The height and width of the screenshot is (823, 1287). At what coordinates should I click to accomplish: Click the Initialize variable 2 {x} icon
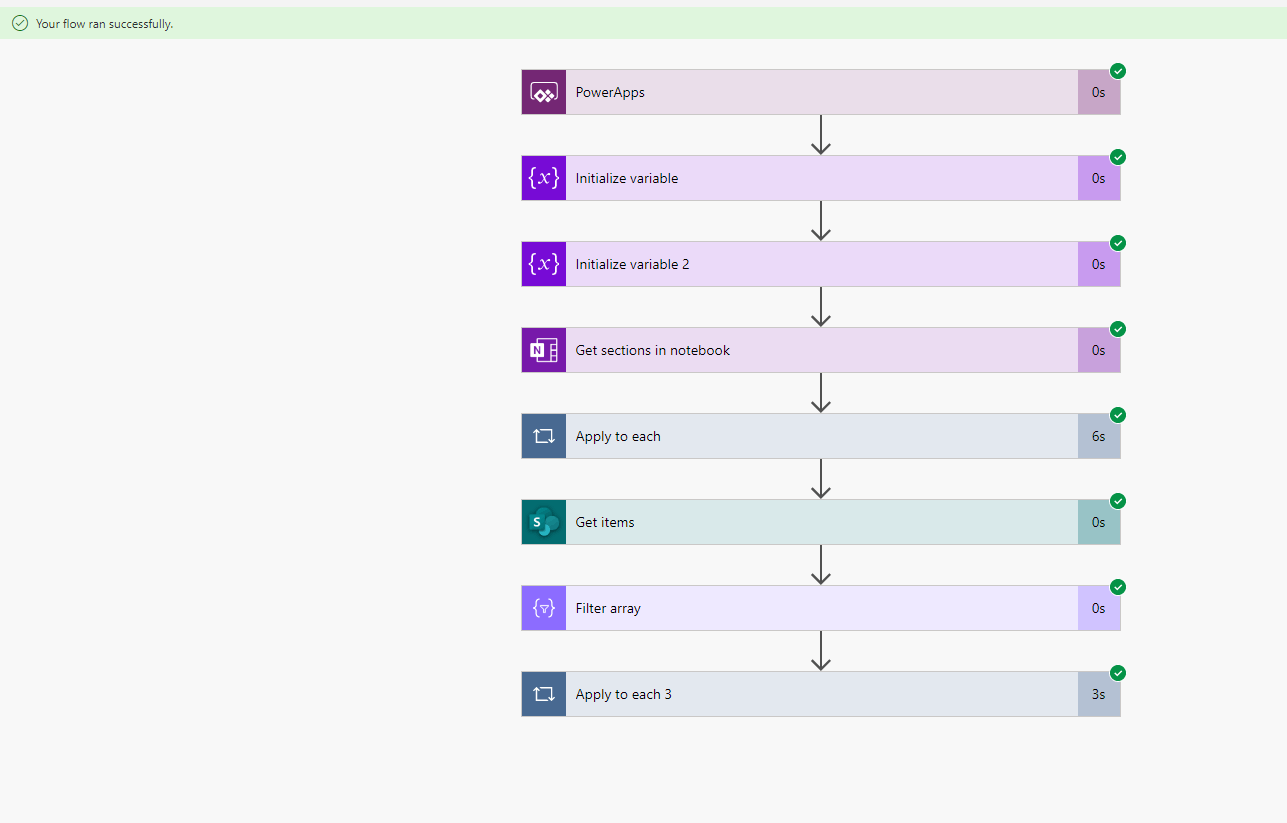[543, 263]
